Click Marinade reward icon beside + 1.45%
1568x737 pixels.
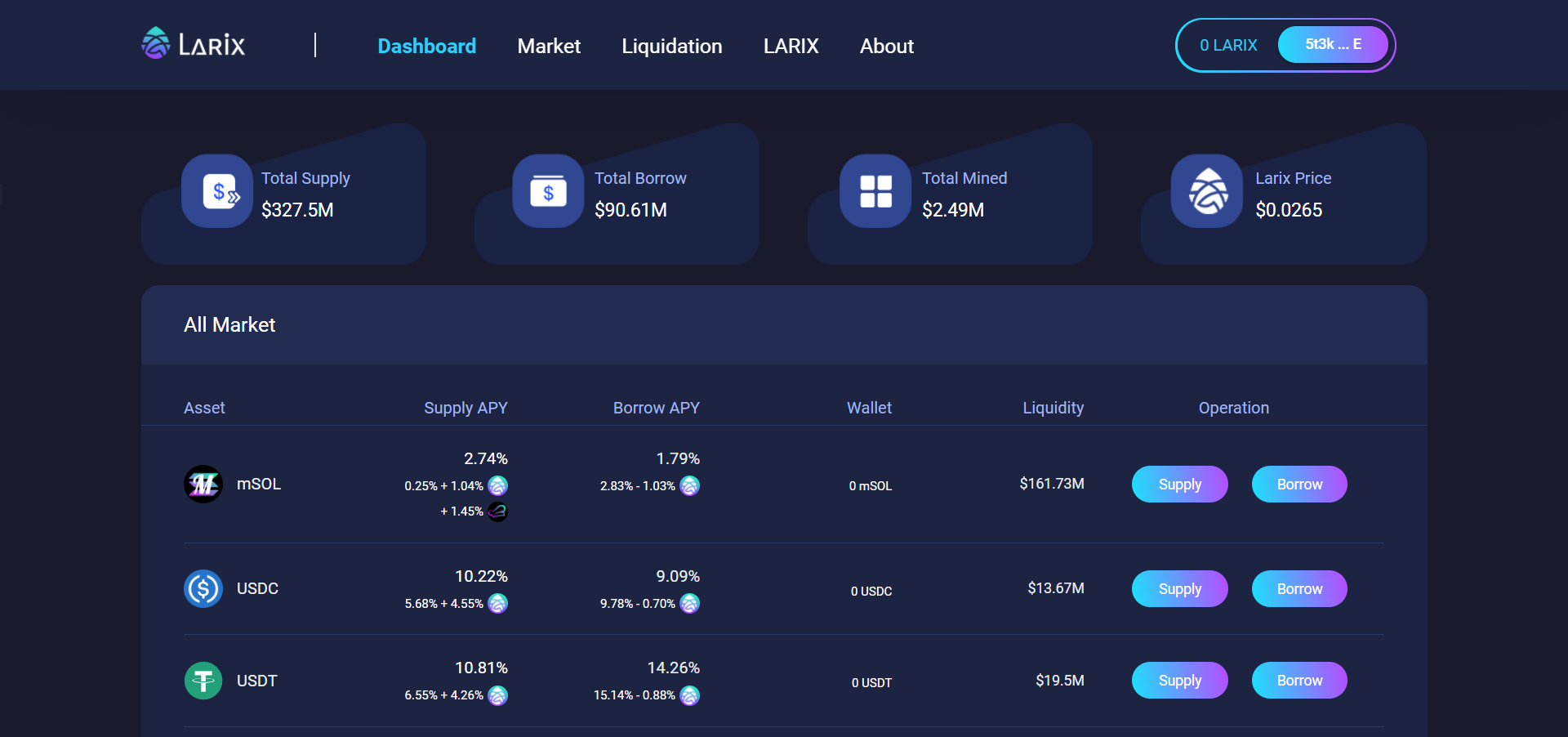point(497,511)
